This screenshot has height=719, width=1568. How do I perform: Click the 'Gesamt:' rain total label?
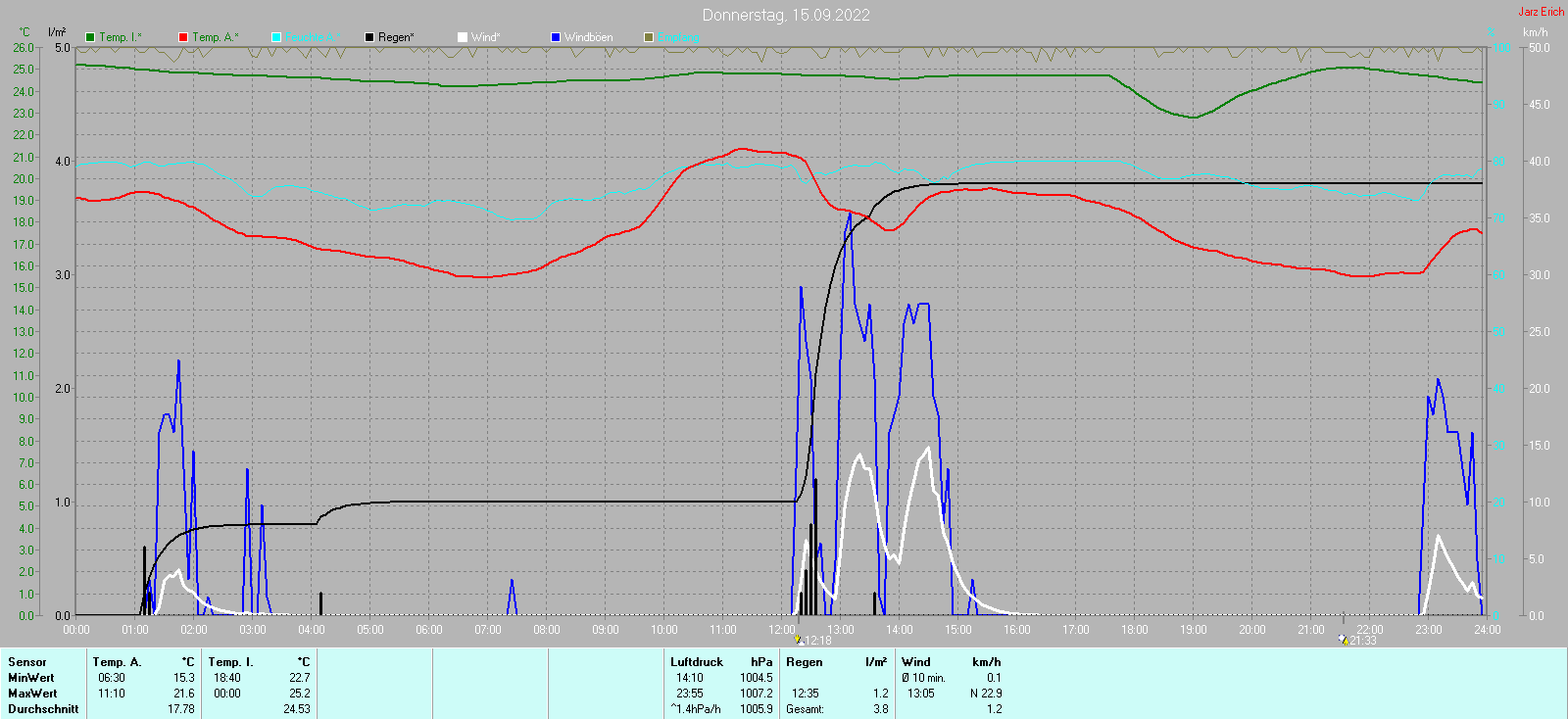pyautogui.click(x=806, y=709)
